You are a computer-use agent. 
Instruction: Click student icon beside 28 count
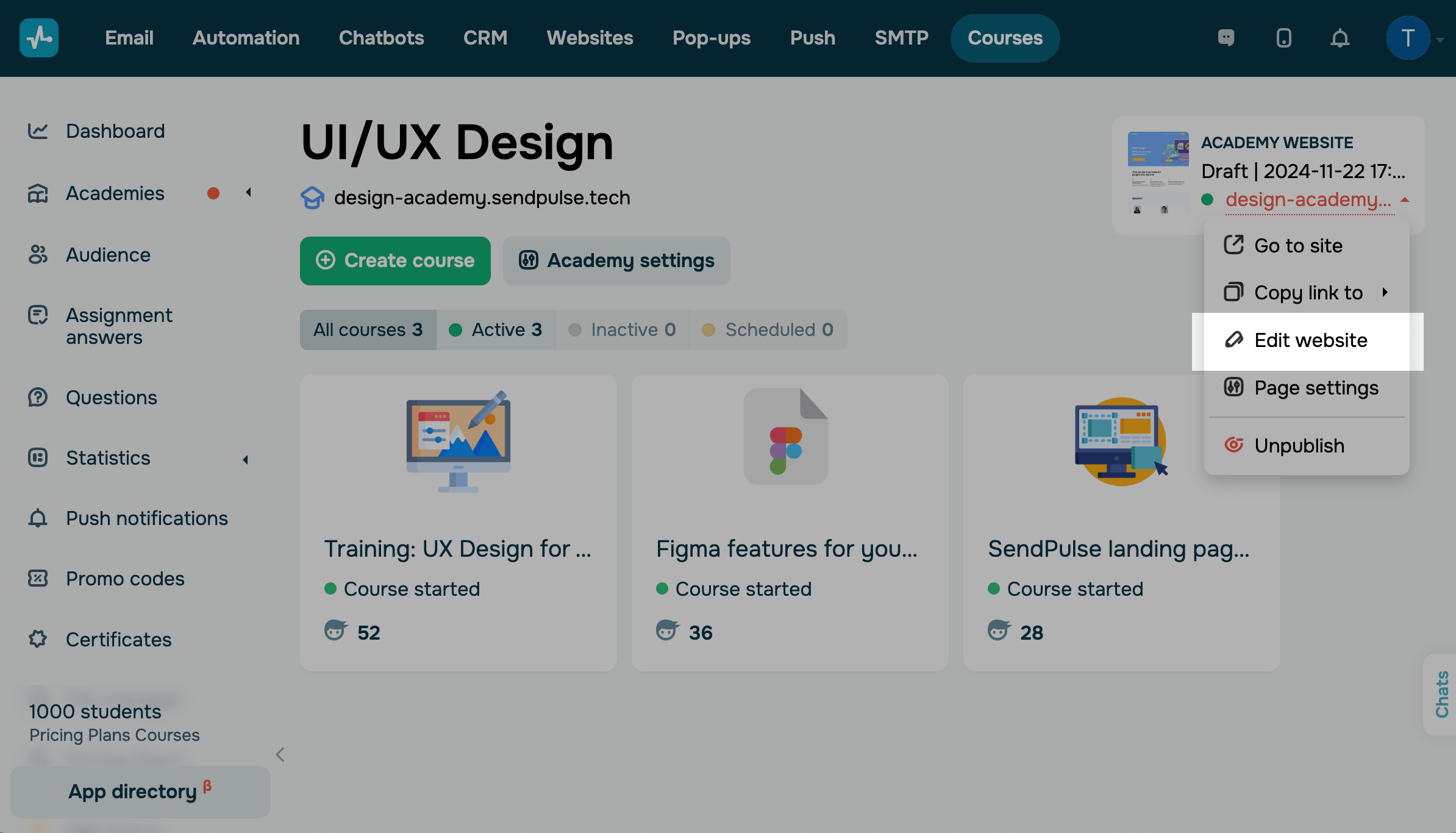click(999, 630)
